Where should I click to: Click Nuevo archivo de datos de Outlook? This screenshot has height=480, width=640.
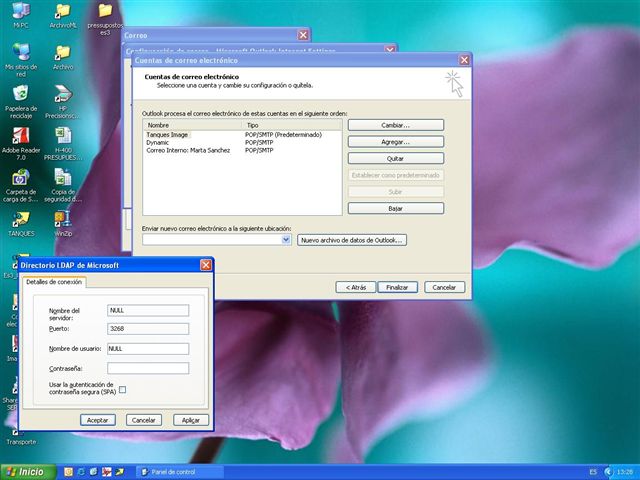(352, 240)
